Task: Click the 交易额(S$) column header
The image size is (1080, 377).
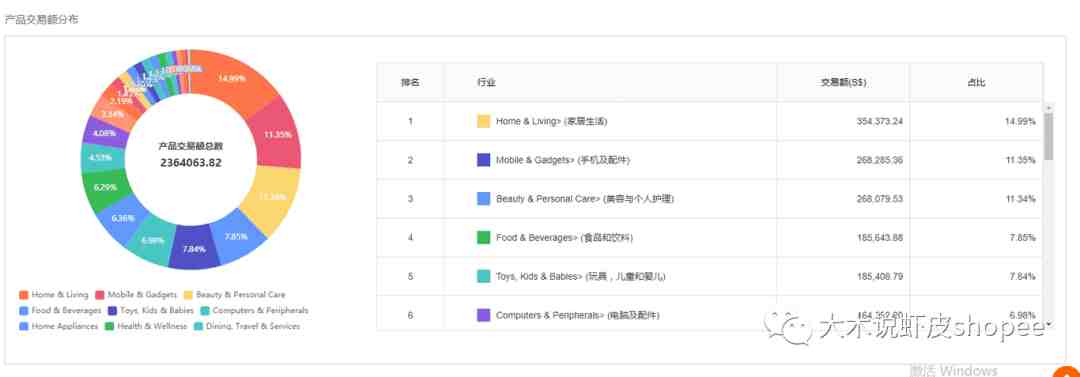Action: tap(843, 82)
